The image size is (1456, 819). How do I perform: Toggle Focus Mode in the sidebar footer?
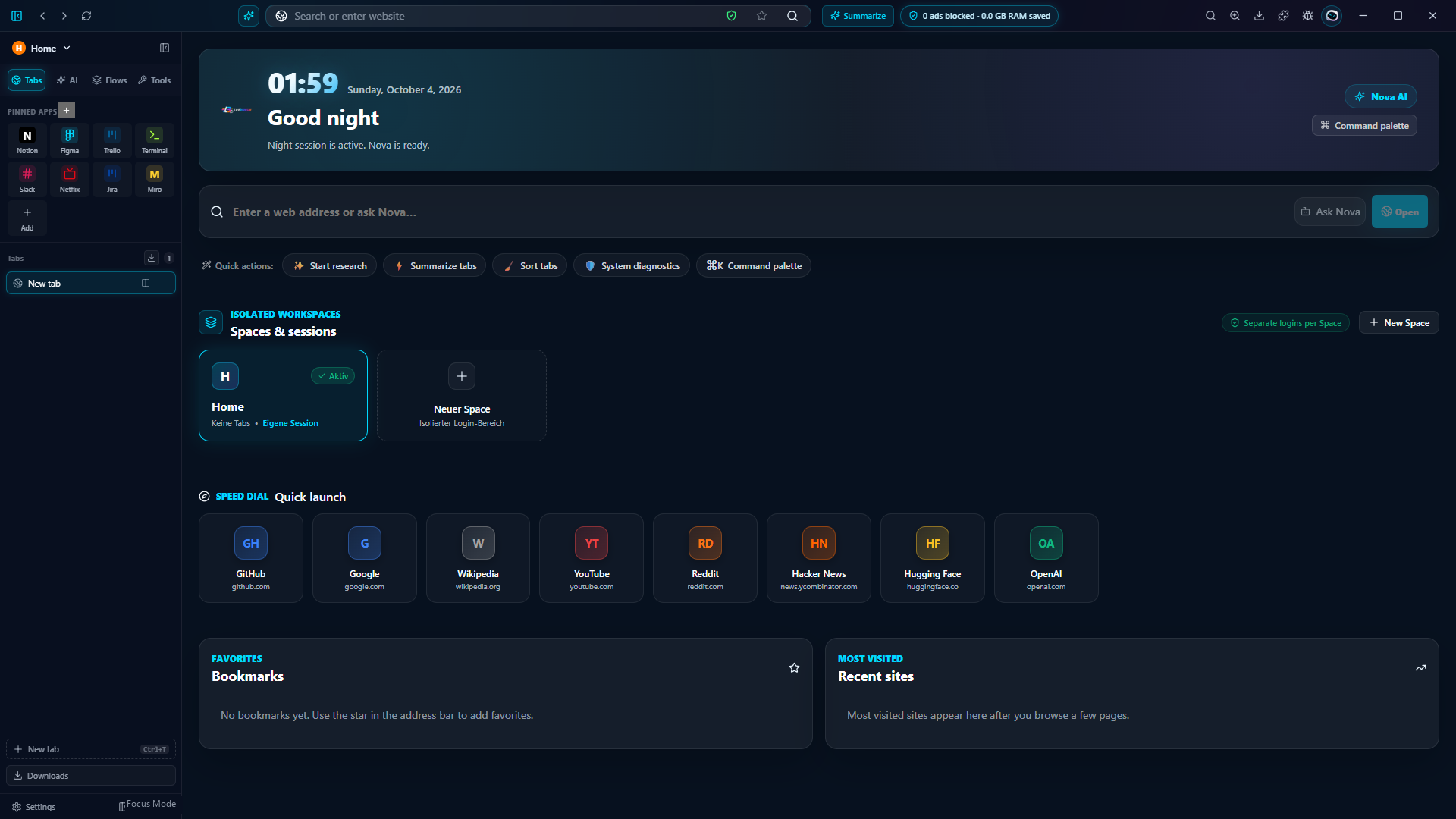click(x=147, y=805)
